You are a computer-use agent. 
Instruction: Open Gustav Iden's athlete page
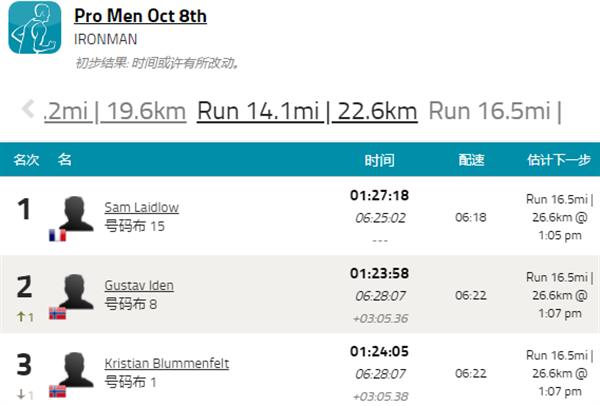(138, 285)
